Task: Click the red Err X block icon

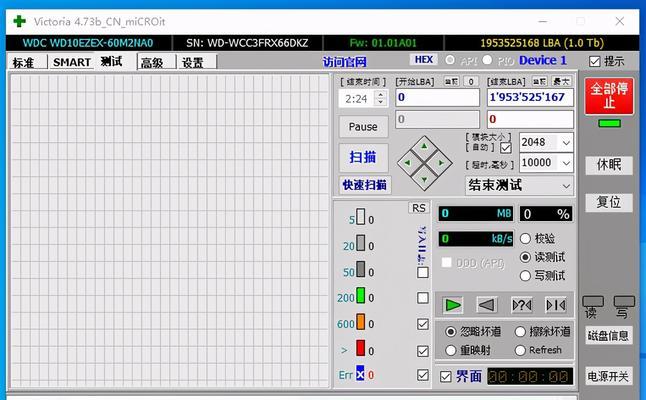Action: coord(360,375)
